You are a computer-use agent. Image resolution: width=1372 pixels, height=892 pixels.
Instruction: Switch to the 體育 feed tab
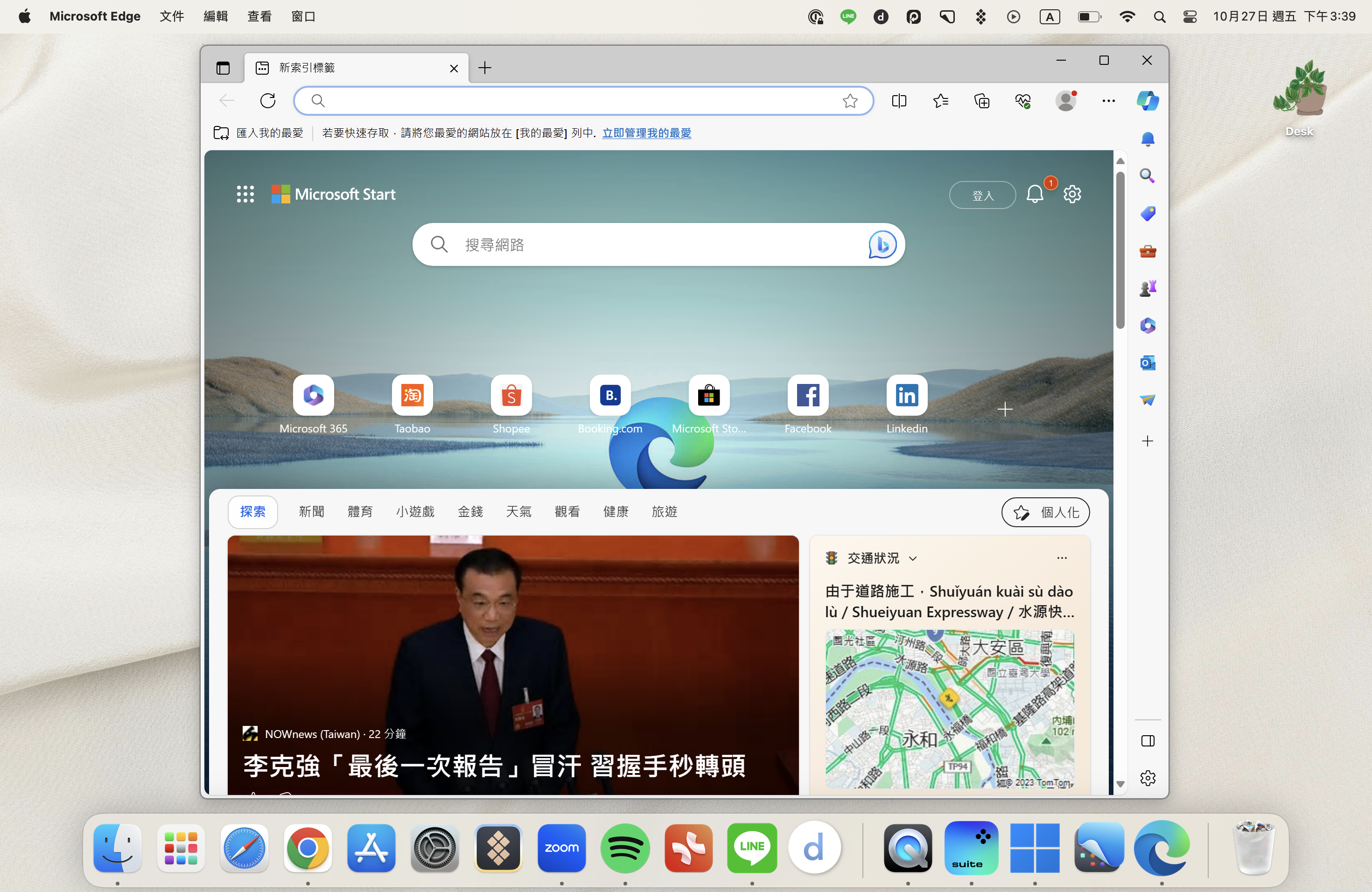click(360, 512)
